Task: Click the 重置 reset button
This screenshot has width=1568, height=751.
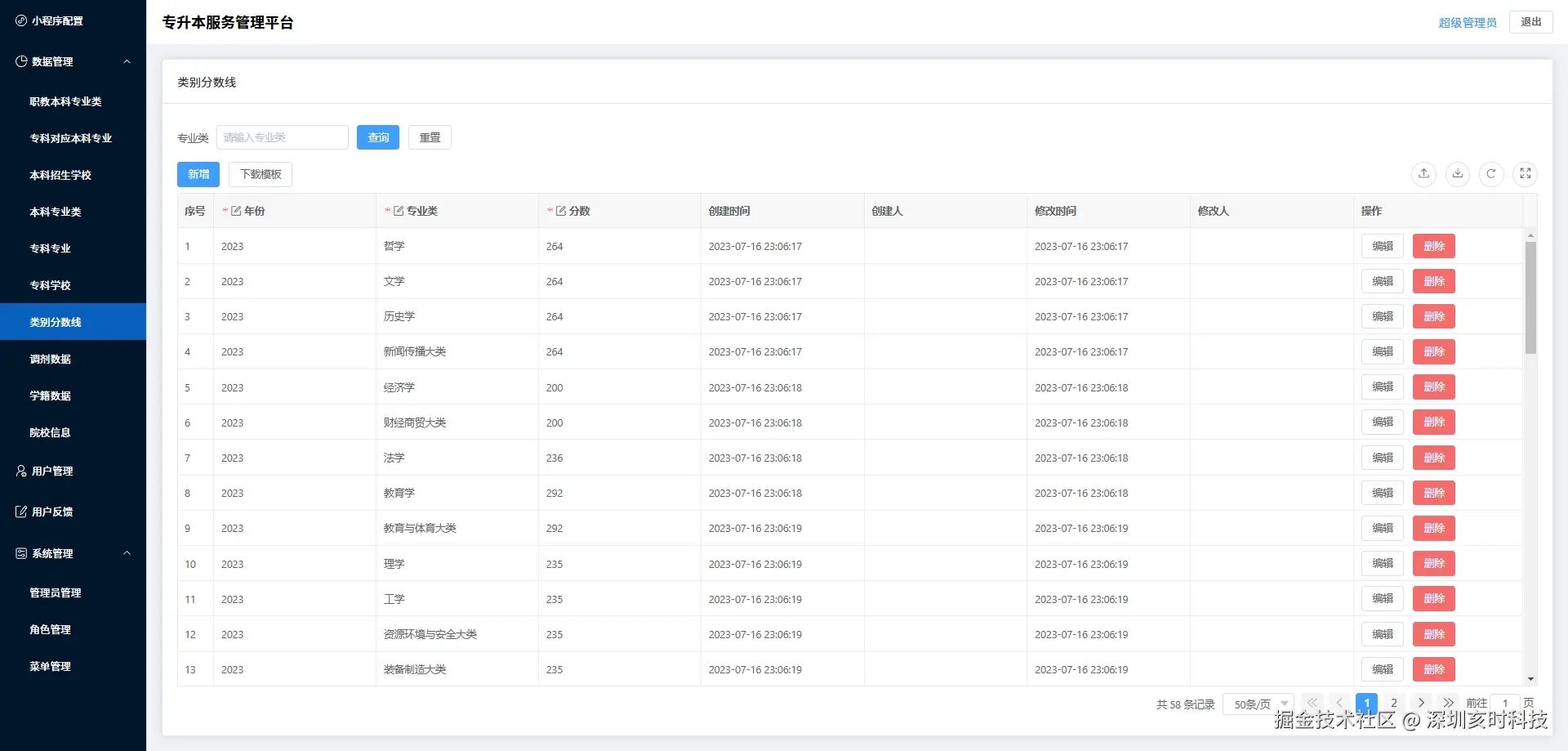Action: click(430, 137)
